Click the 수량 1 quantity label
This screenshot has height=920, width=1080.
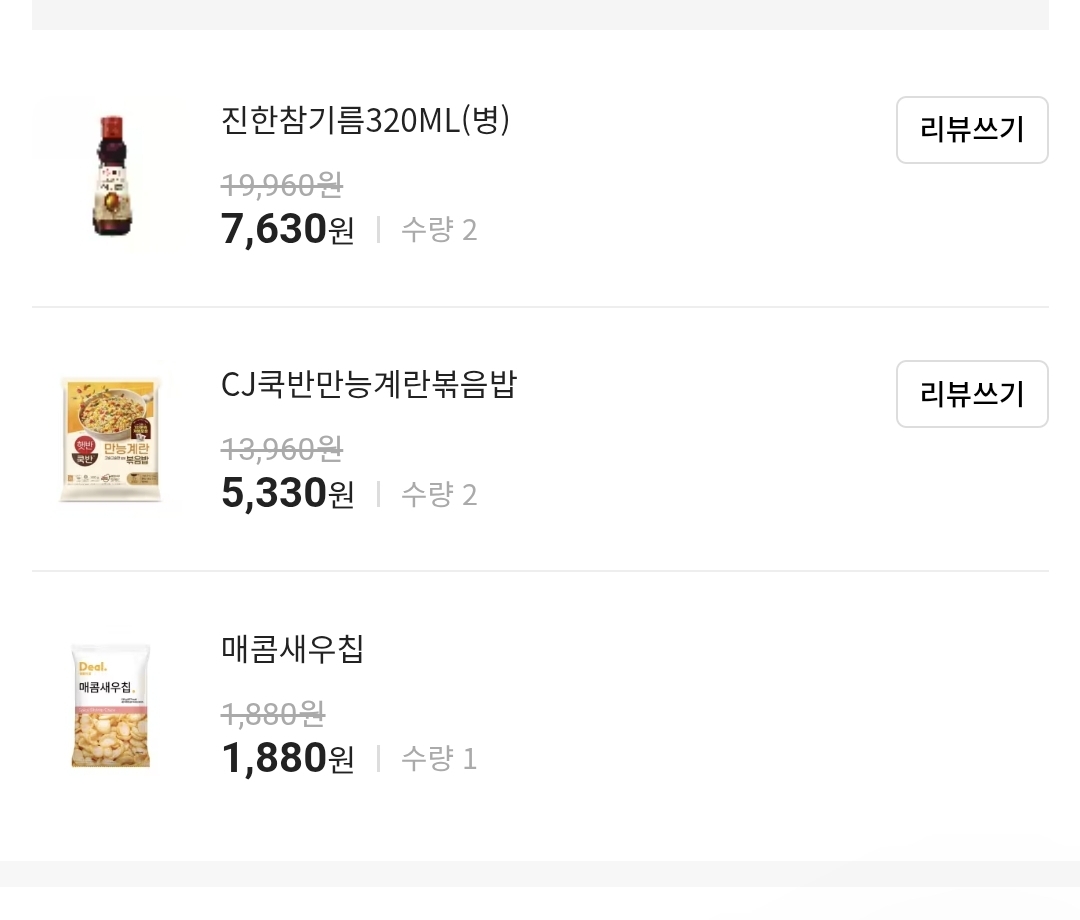tap(438, 759)
